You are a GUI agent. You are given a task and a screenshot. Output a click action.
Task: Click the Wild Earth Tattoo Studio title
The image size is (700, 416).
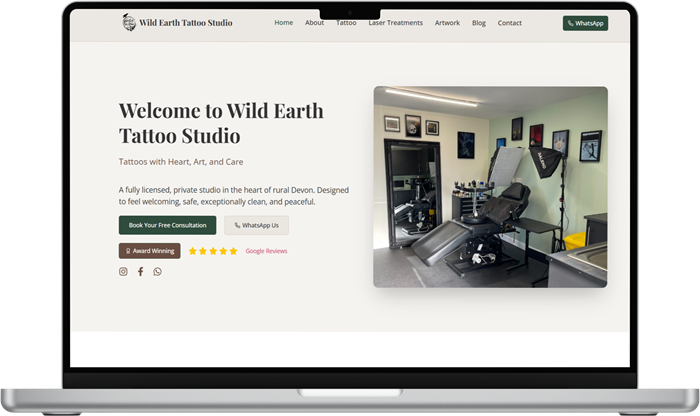click(x=186, y=22)
